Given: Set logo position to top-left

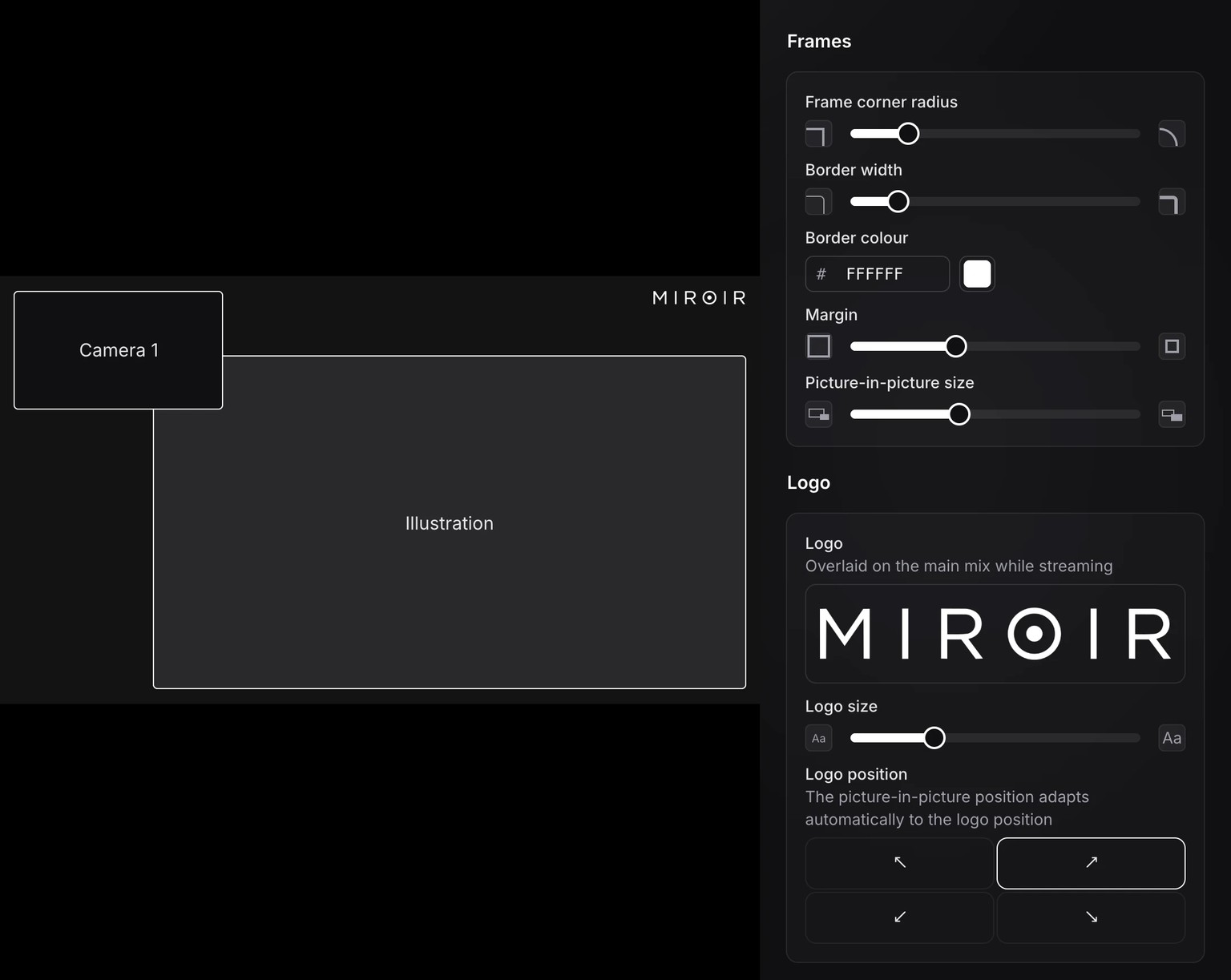Looking at the screenshot, I should coord(899,863).
